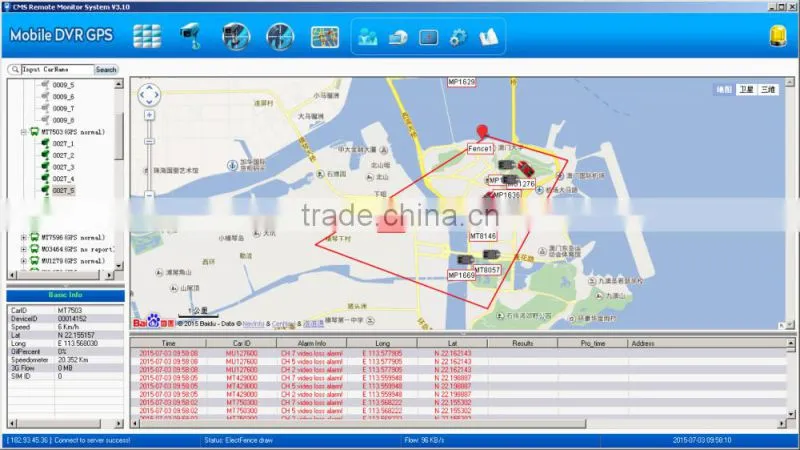
Task: Click the Address column header
Action: pos(643,343)
